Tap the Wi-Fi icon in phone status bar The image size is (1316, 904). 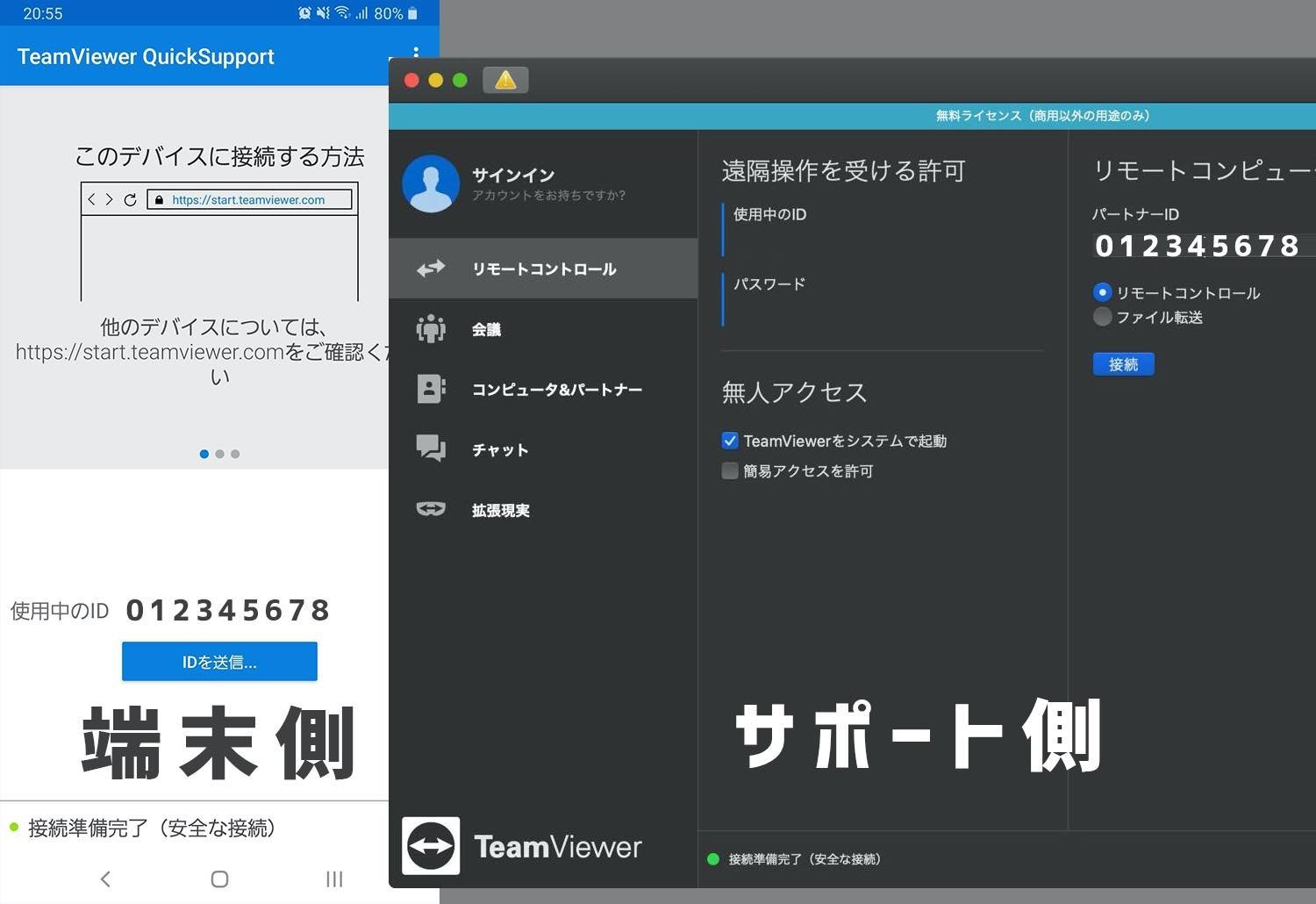(x=342, y=13)
